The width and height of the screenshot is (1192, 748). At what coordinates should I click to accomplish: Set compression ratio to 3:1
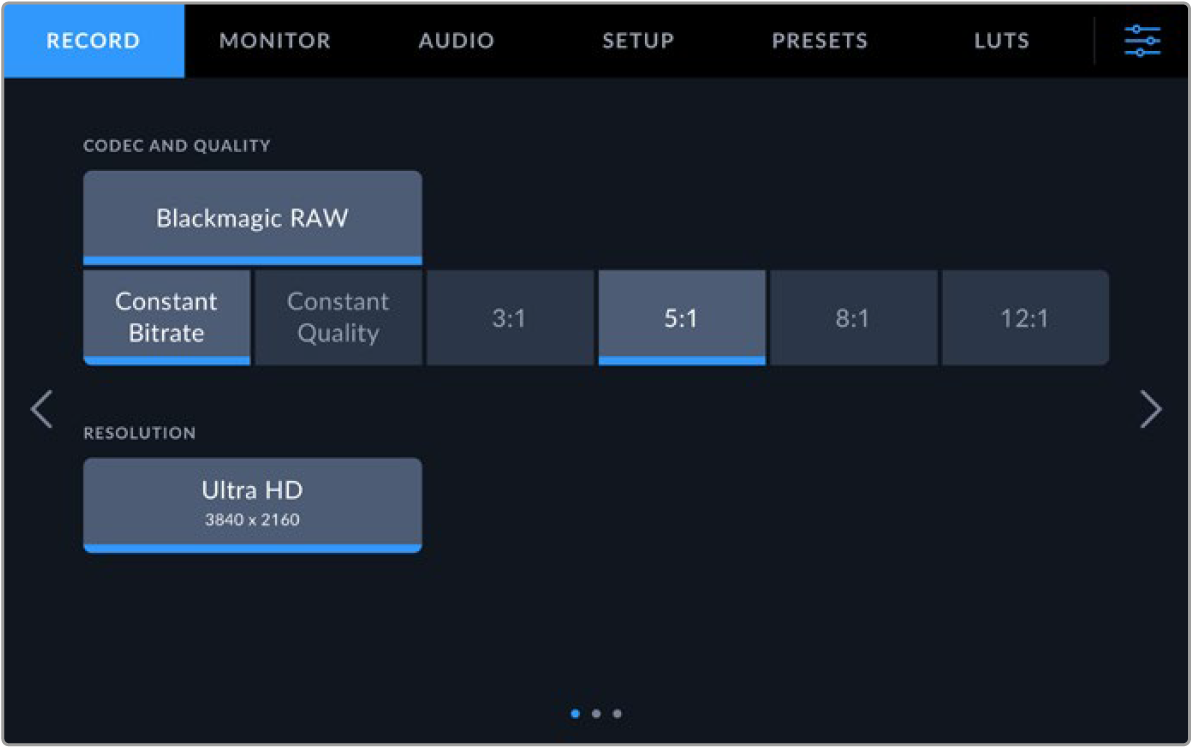tap(510, 318)
